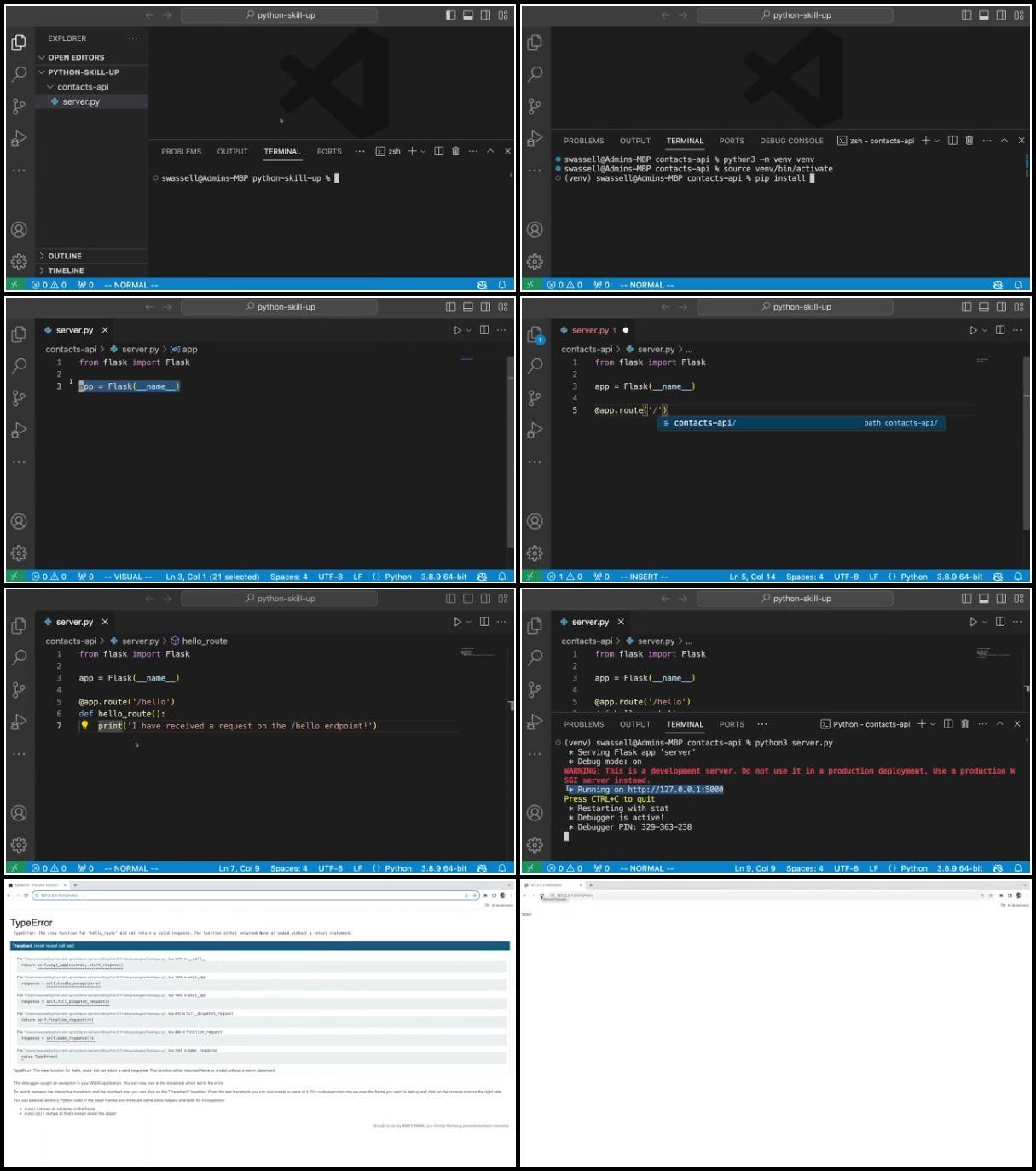Toggle bottom panel in the Flask server window
This screenshot has width=1036, height=1171.
tap(984, 599)
